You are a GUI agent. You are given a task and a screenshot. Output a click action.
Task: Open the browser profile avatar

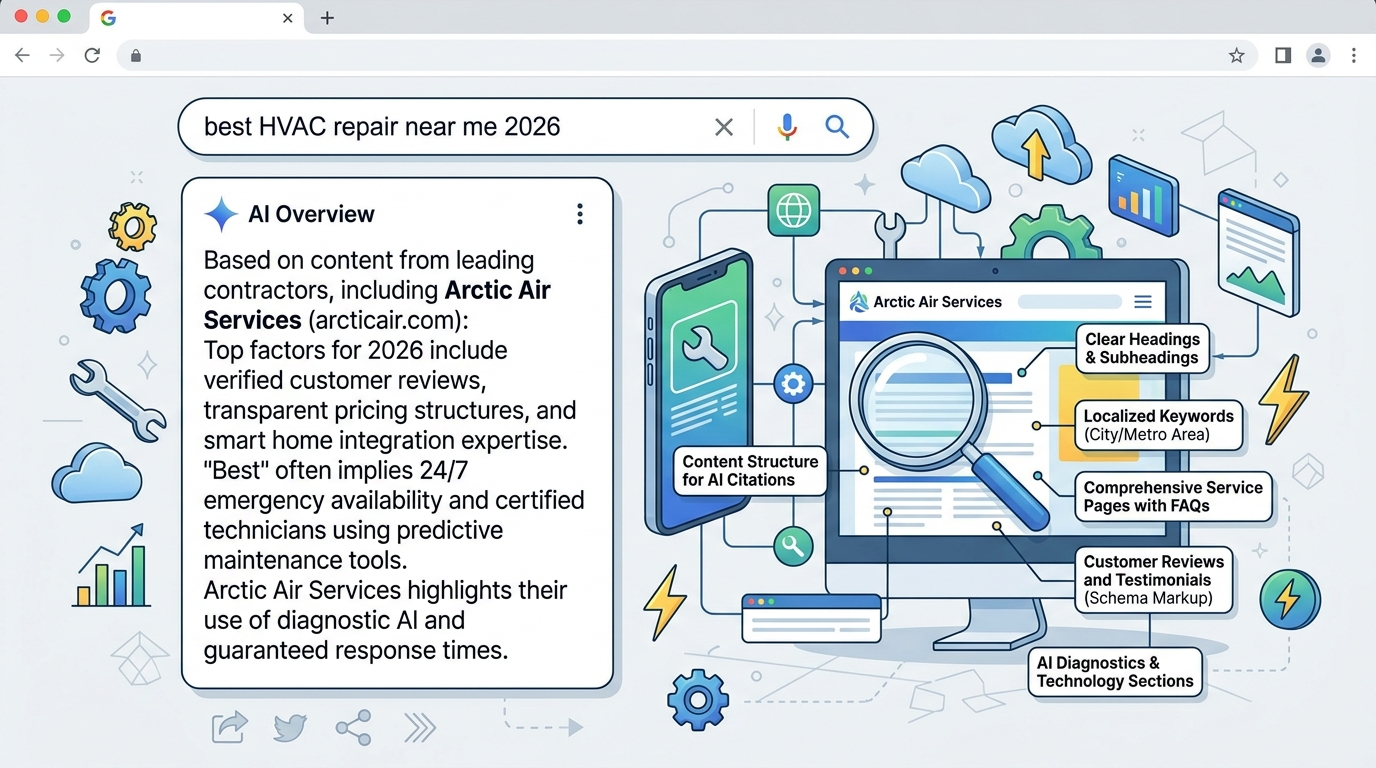[1318, 56]
